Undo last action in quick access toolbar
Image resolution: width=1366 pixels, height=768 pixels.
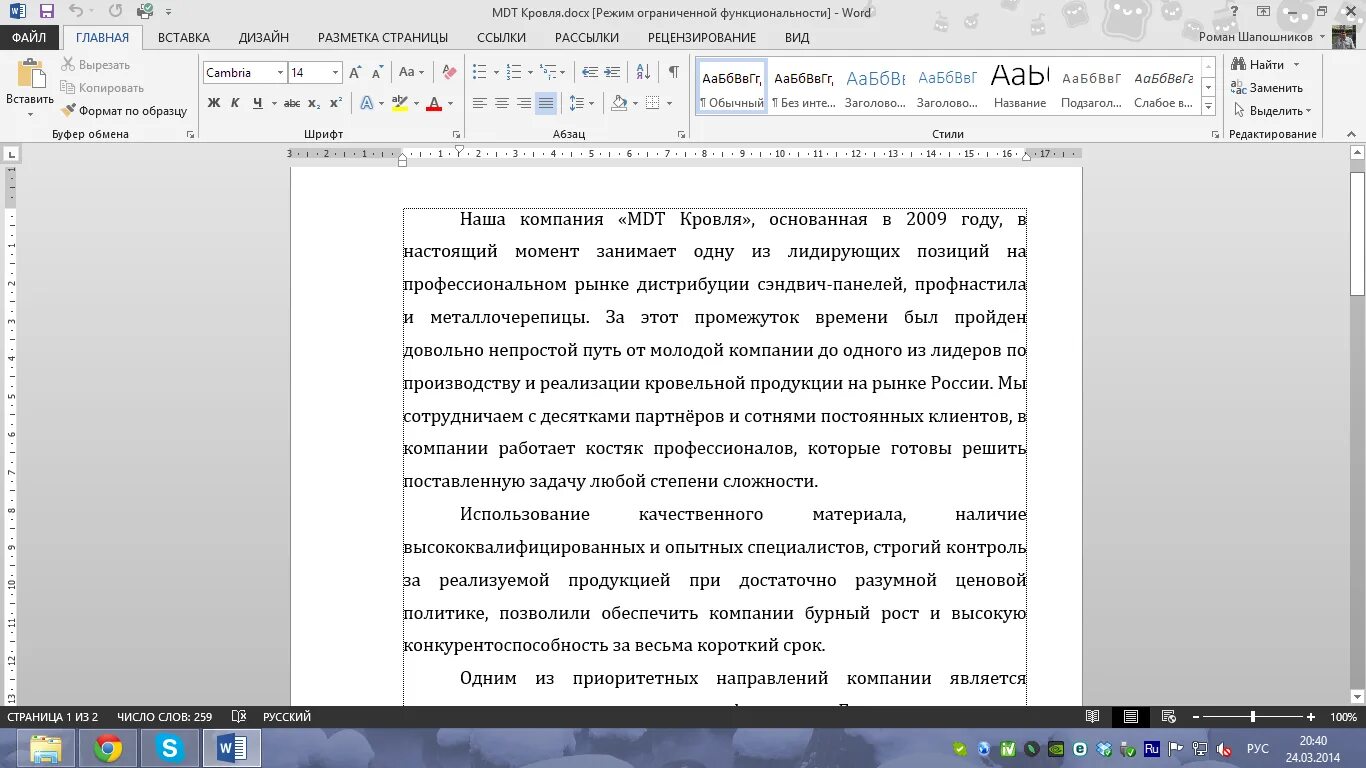click(76, 12)
